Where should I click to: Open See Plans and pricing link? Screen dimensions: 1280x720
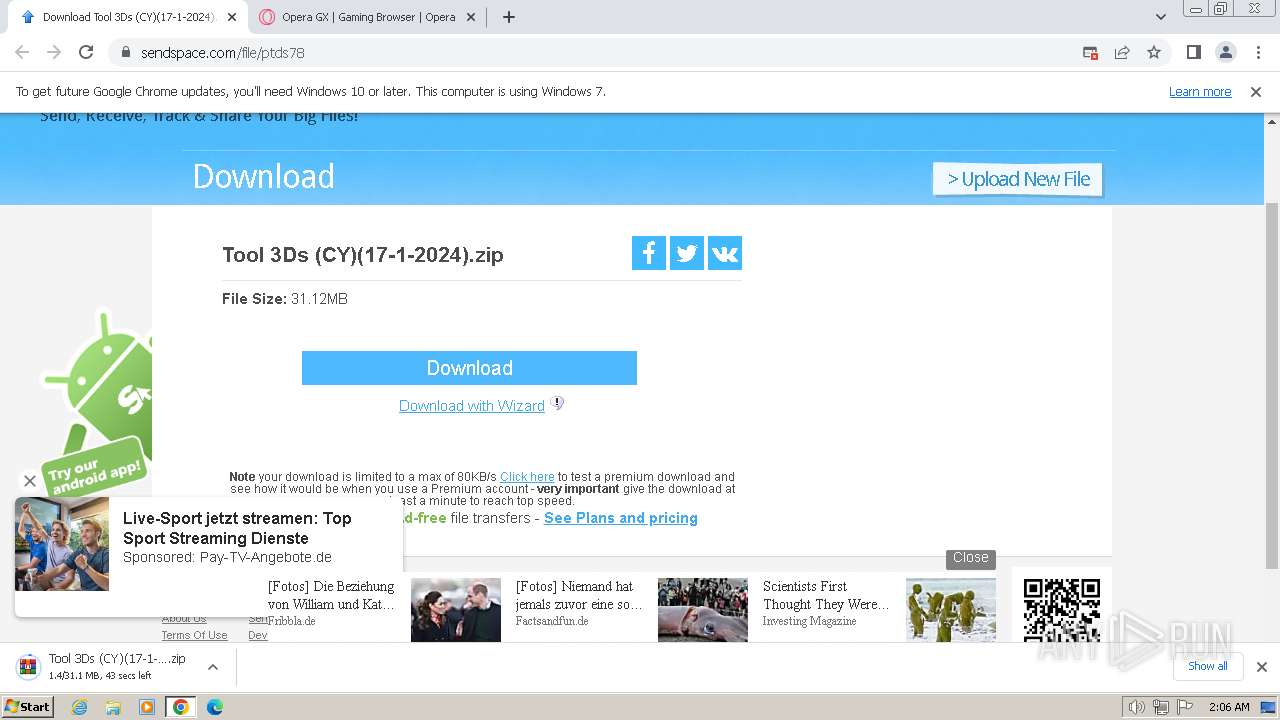click(x=621, y=518)
